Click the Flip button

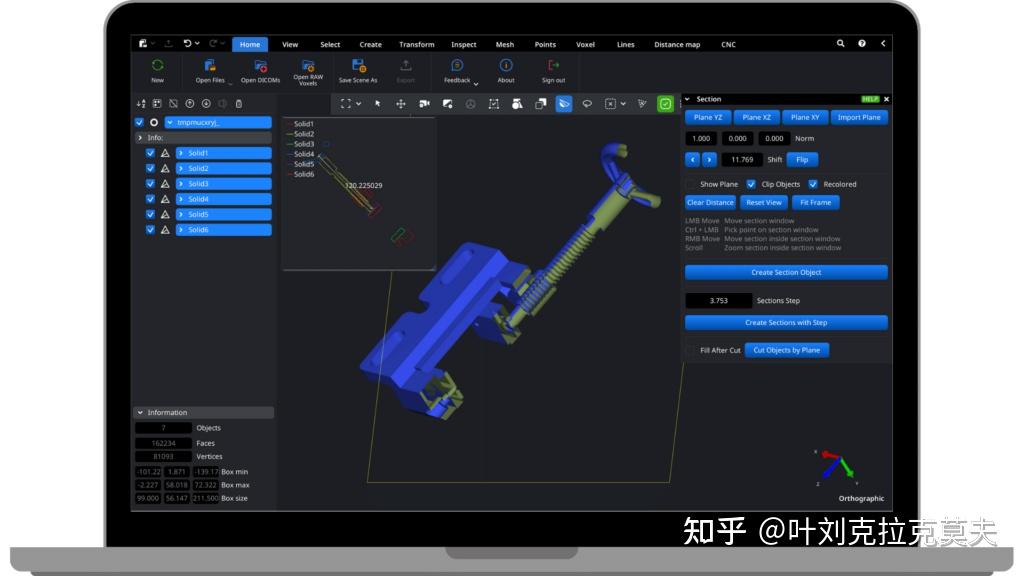coord(802,159)
